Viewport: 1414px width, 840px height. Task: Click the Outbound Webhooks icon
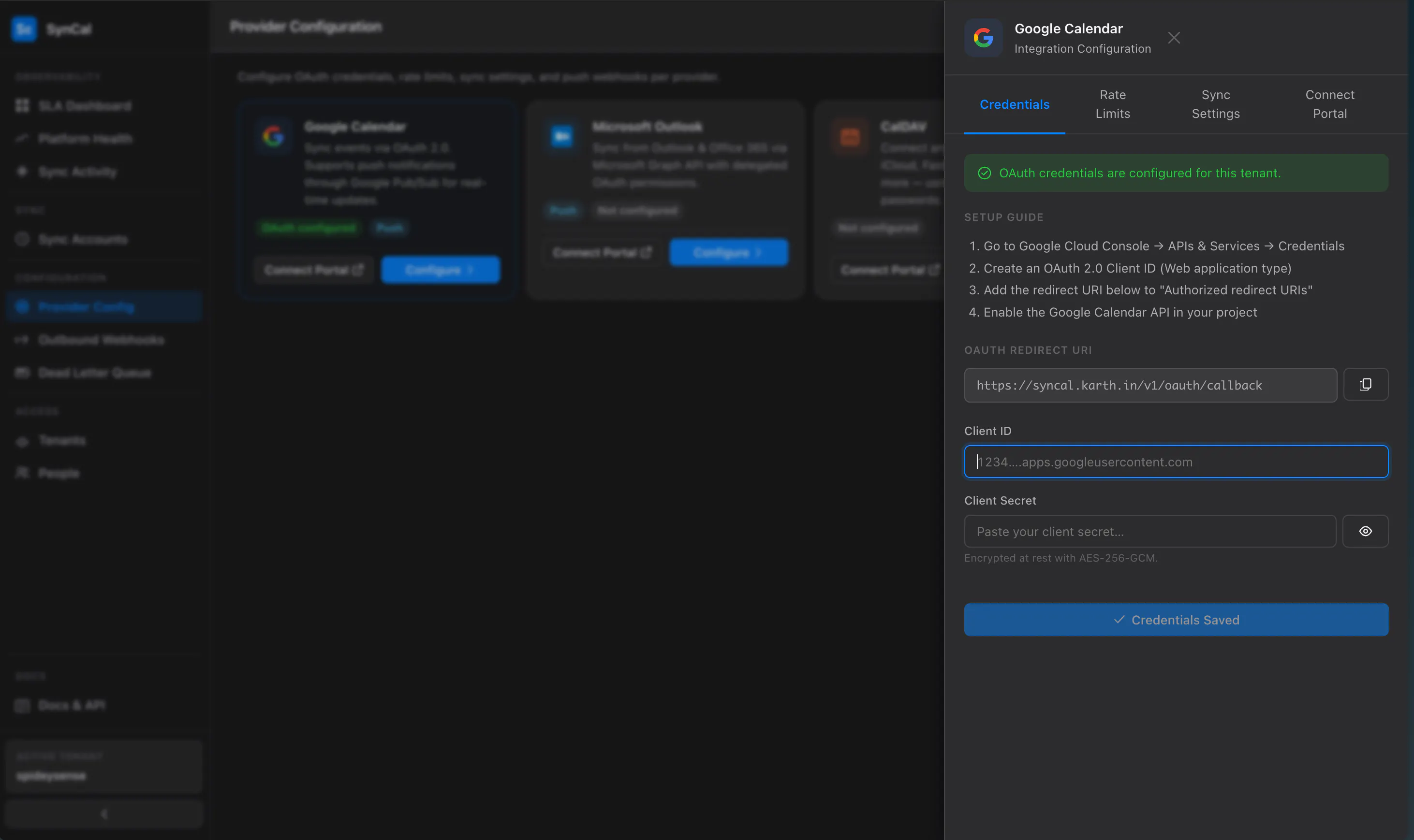pyautogui.click(x=22, y=340)
